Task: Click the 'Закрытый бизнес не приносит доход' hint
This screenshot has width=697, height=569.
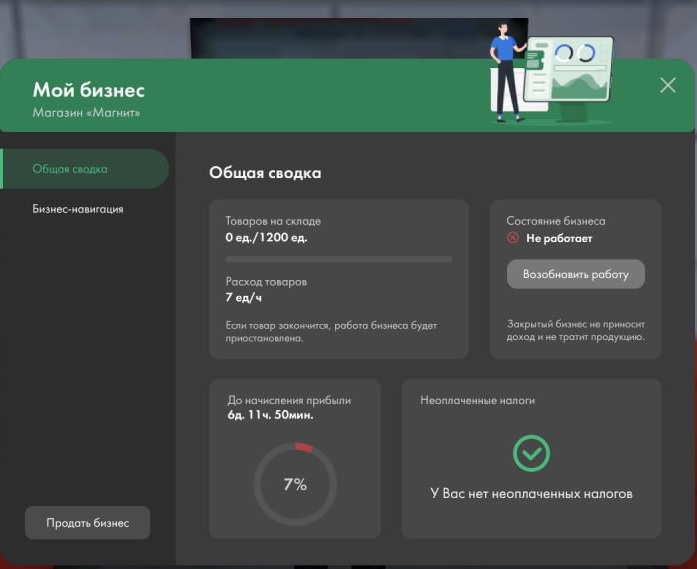Action: pos(575,331)
